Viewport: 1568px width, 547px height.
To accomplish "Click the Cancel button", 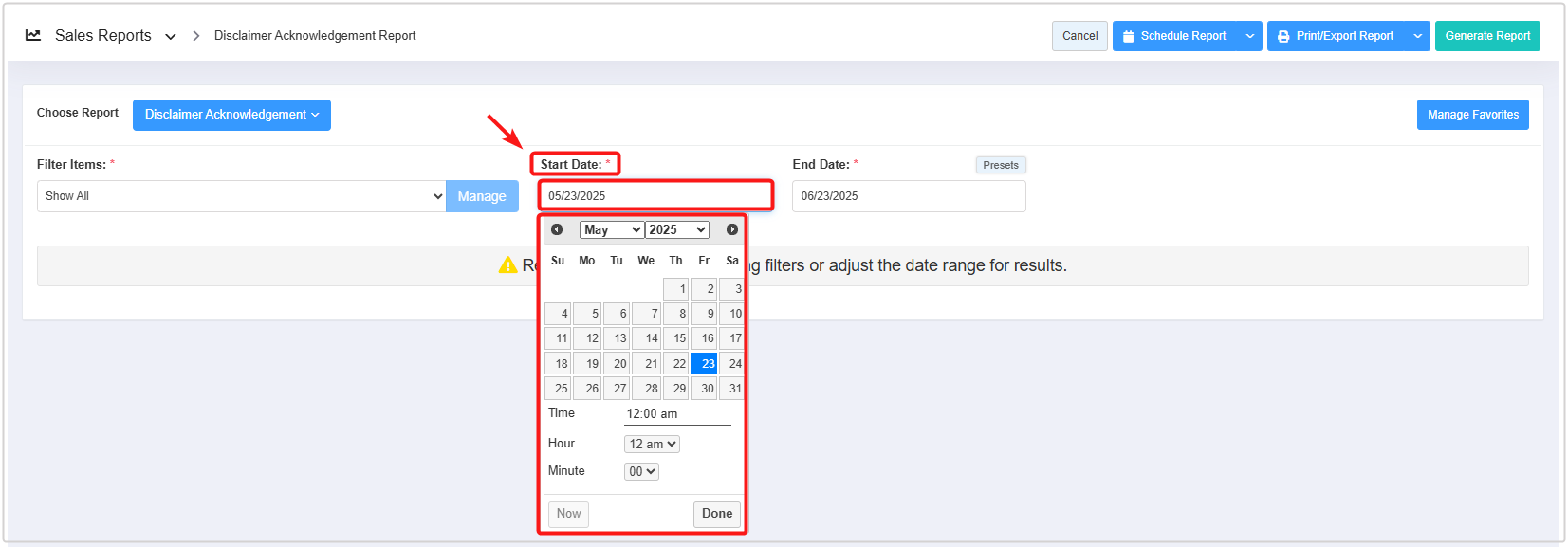I will pyautogui.click(x=1079, y=36).
